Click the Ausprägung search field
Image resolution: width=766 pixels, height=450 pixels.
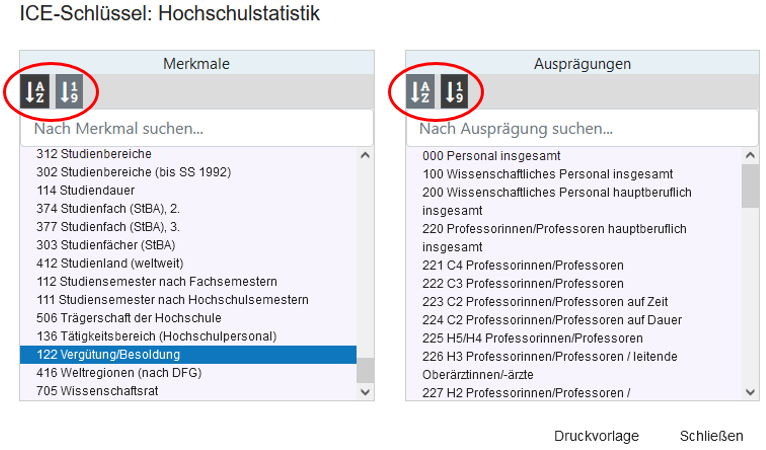[581, 129]
